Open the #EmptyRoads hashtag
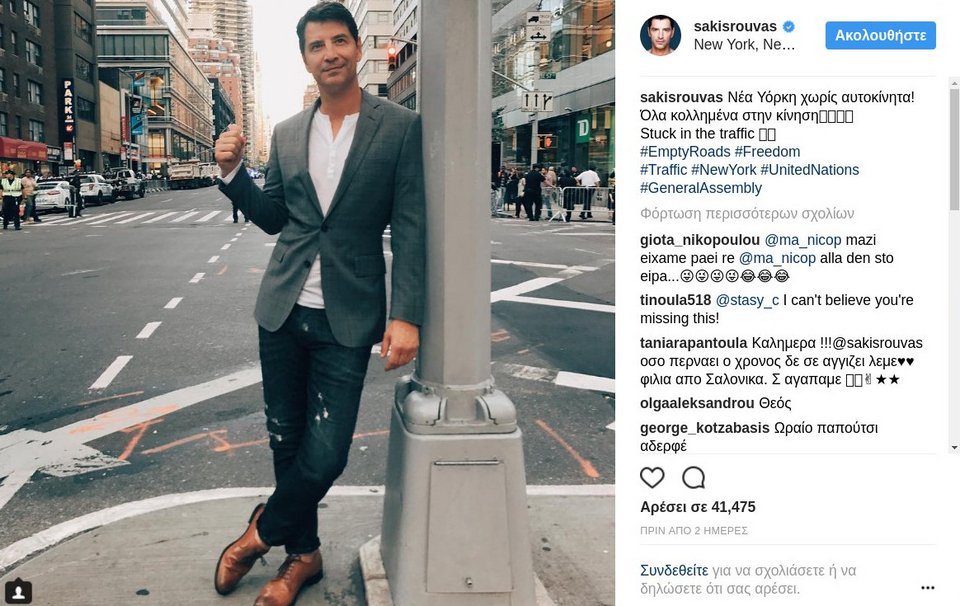This screenshot has width=960, height=606. point(685,152)
